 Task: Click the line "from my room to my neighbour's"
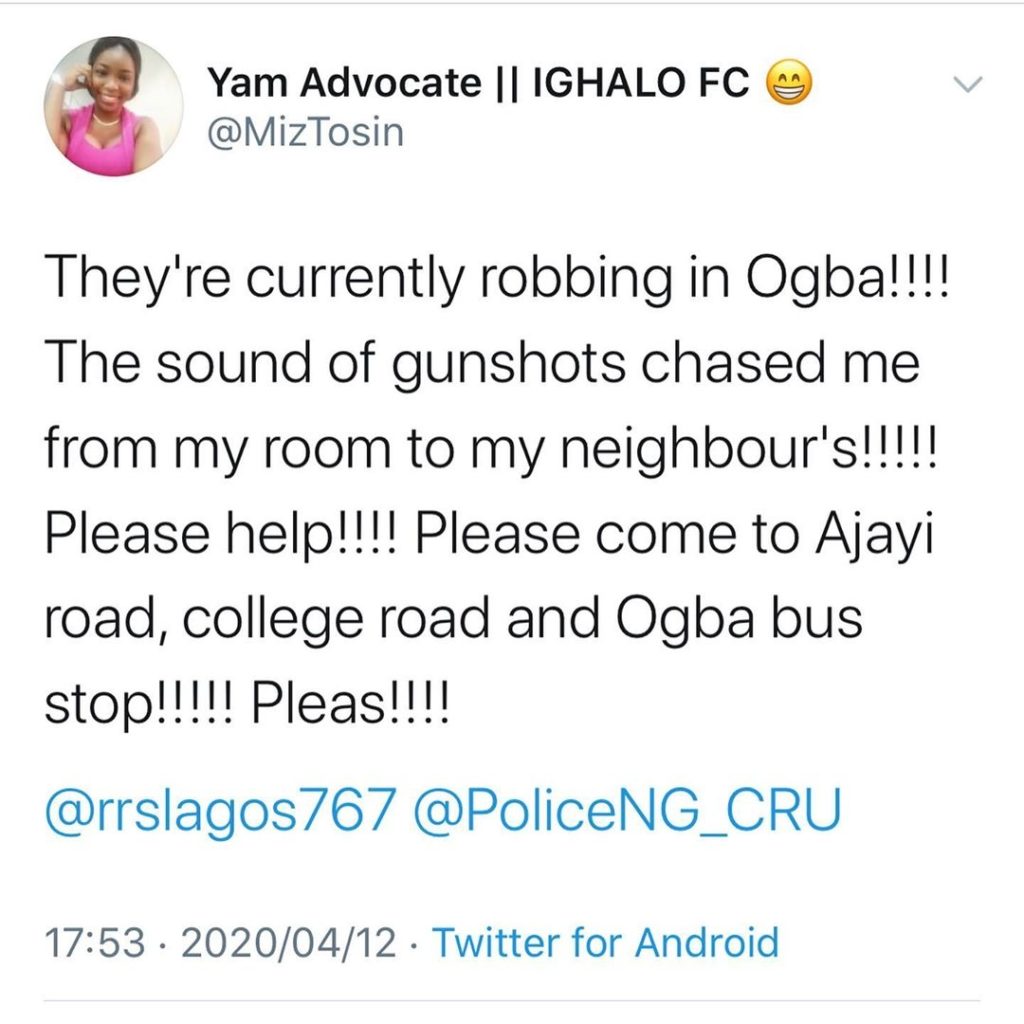489,449
